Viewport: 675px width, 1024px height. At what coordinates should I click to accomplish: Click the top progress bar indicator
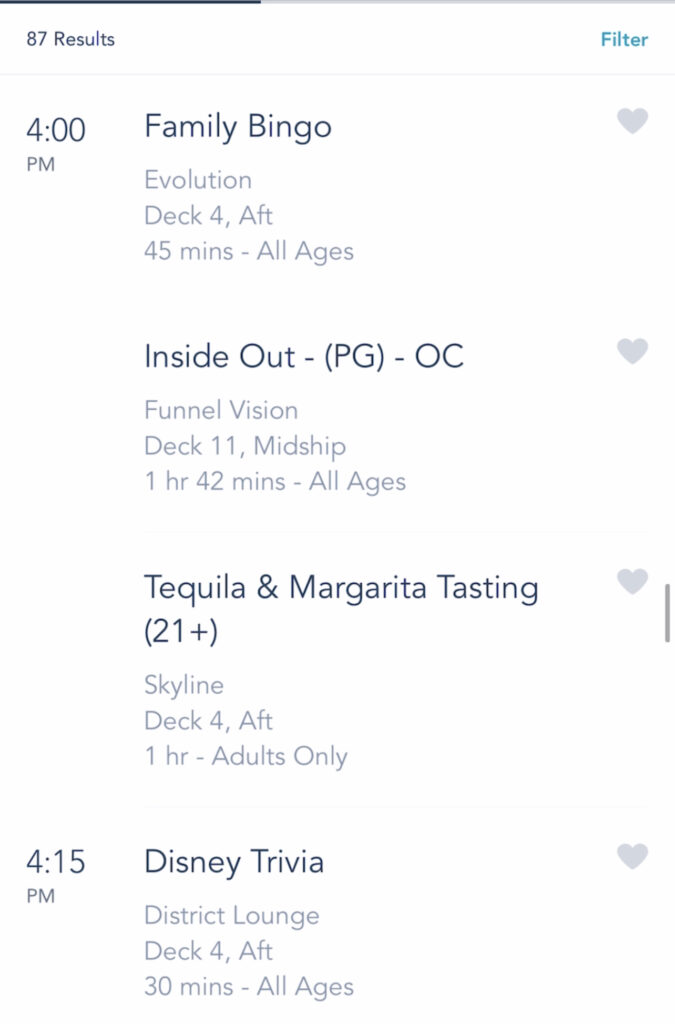pyautogui.click(x=131, y=2)
